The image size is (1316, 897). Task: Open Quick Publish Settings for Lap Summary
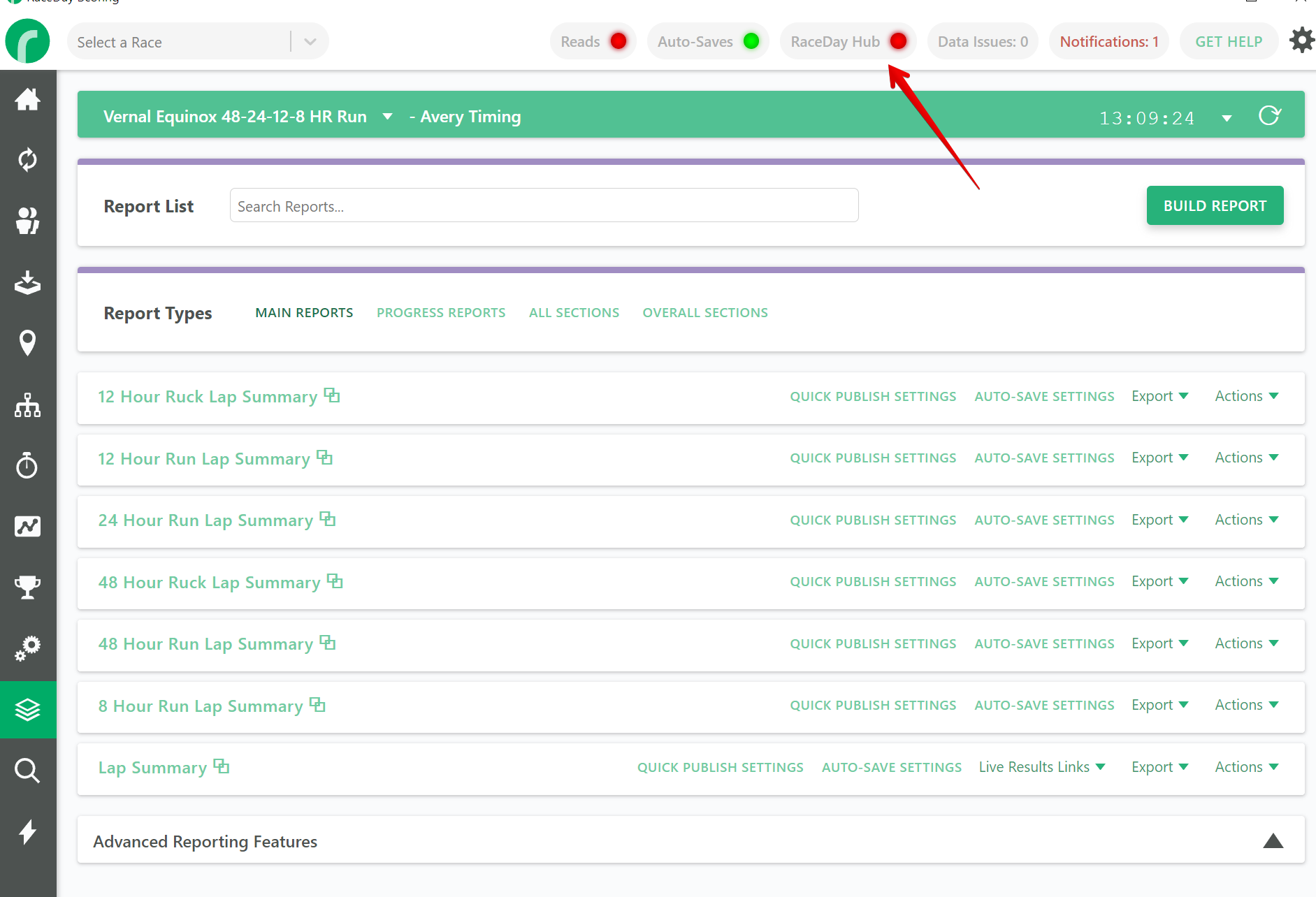pos(720,767)
